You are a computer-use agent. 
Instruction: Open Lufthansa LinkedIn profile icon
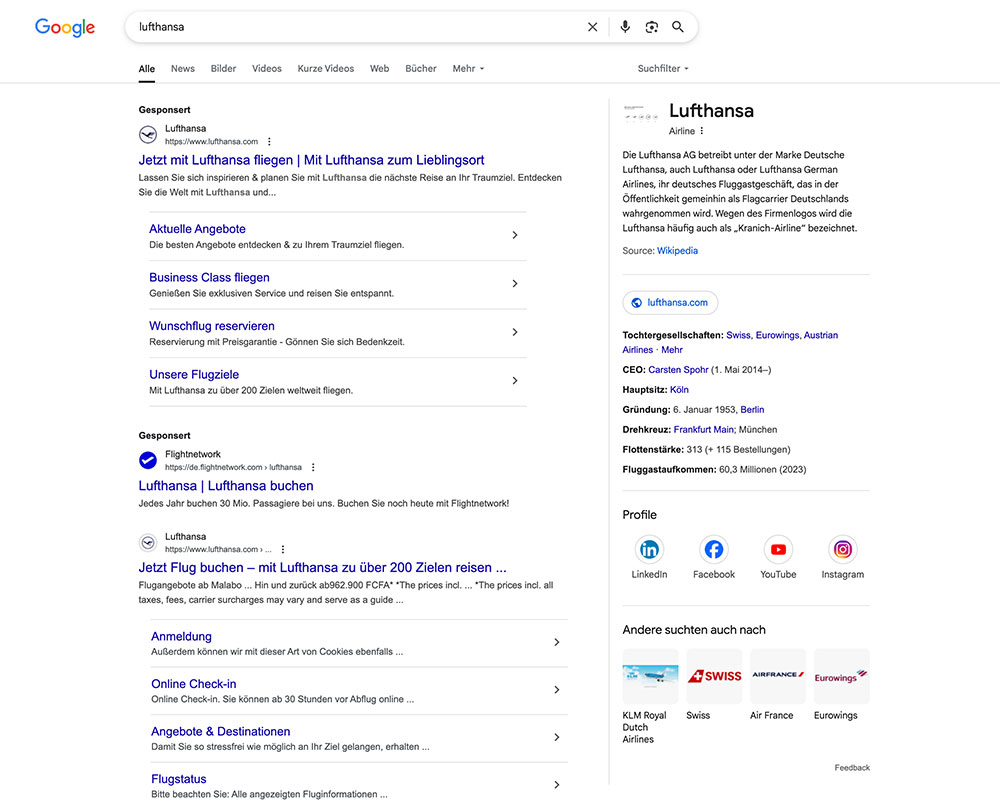tap(649, 550)
